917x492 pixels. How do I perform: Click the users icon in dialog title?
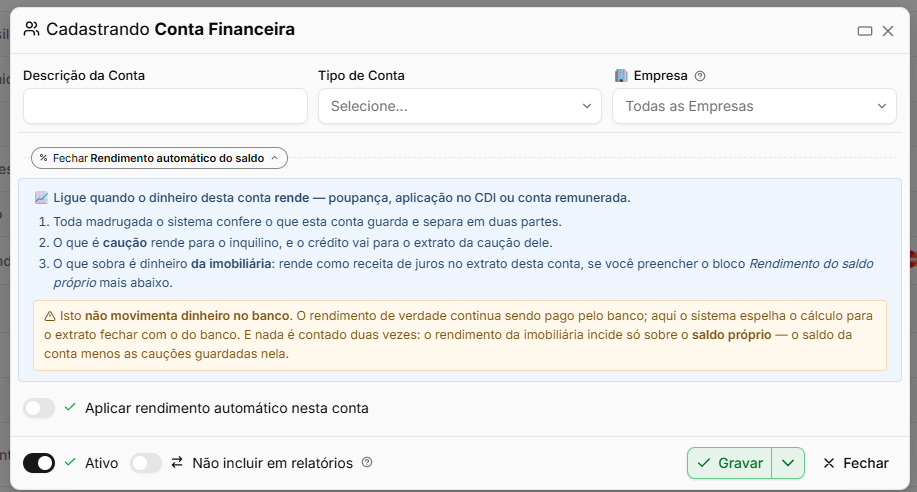tap(32, 29)
